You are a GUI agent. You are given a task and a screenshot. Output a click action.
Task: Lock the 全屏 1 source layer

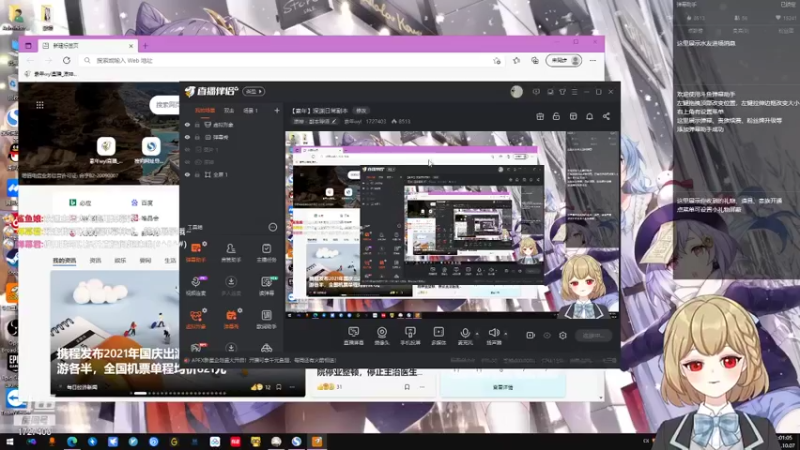tap(197, 174)
